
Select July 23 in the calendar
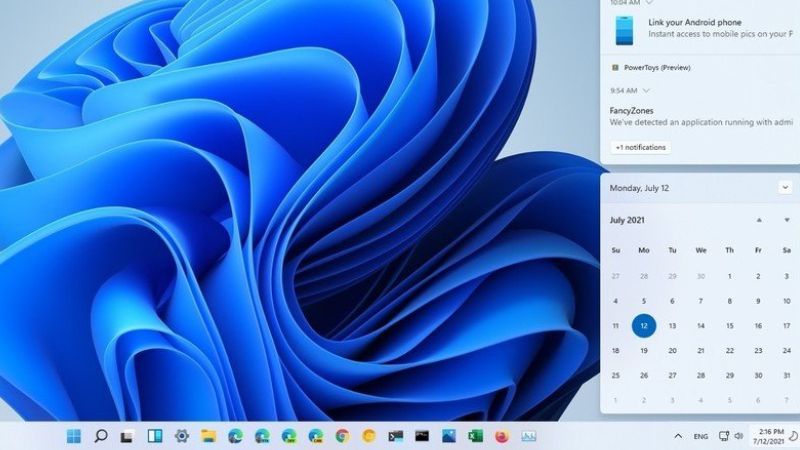759,350
